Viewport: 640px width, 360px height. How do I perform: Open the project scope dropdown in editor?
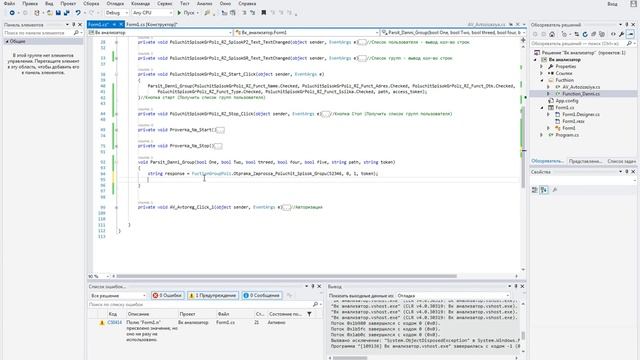pos(160,32)
